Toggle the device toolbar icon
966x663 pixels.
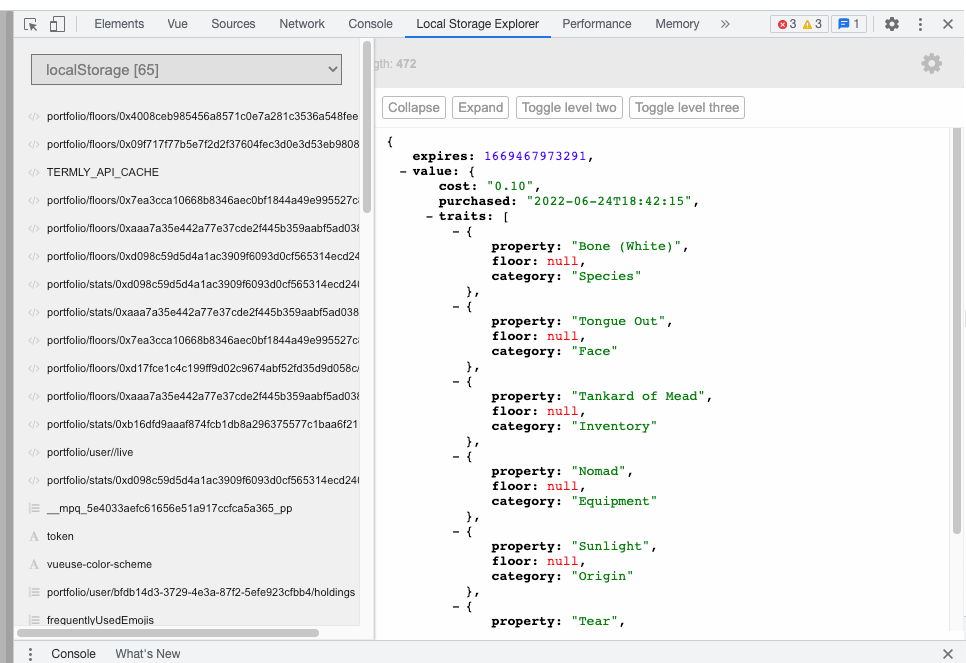pyautogui.click(x=57, y=24)
